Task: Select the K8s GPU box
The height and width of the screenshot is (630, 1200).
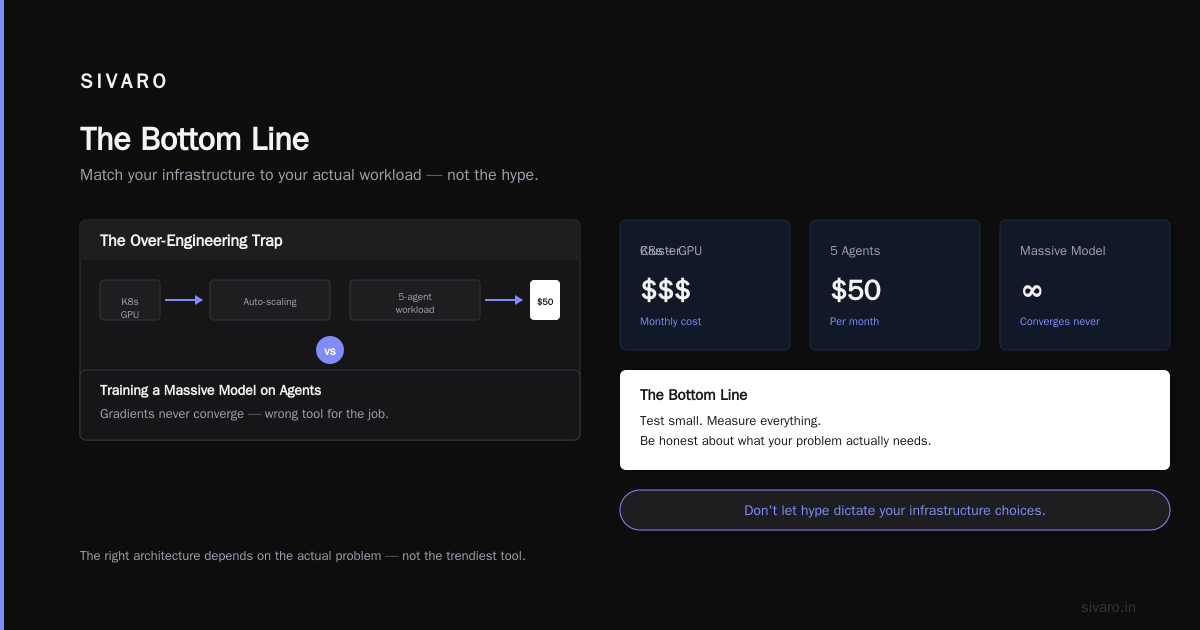Action: (130, 300)
